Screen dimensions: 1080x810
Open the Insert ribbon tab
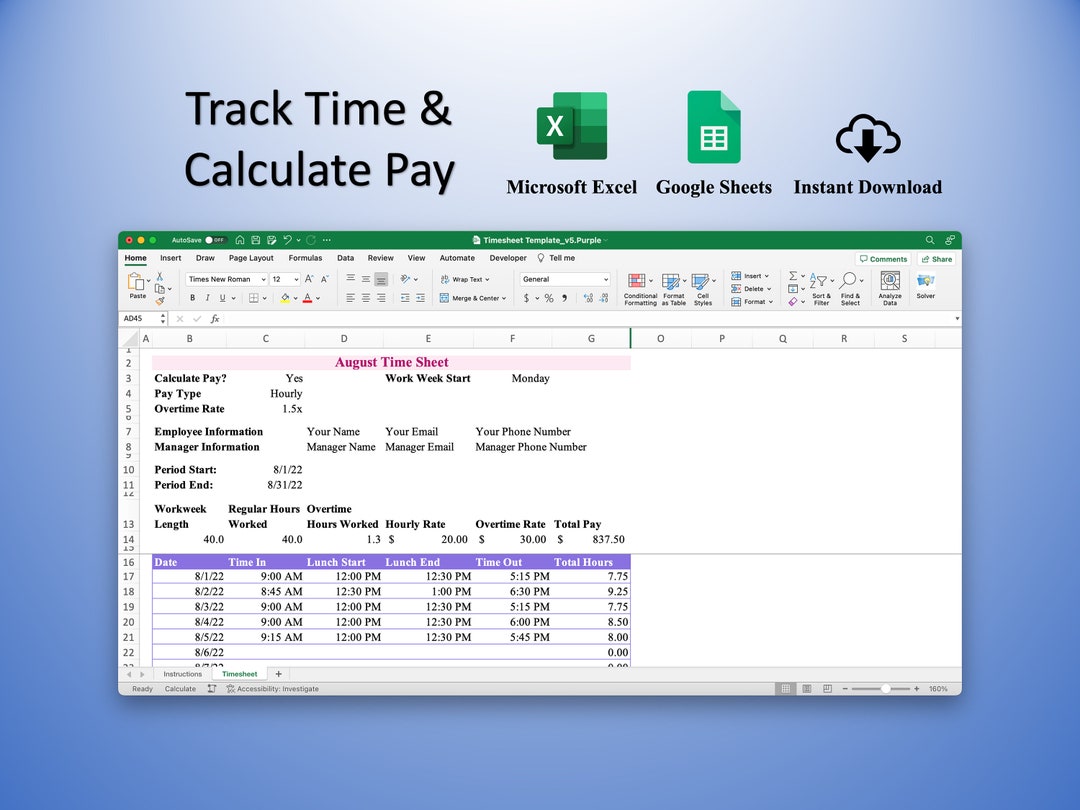(x=171, y=258)
